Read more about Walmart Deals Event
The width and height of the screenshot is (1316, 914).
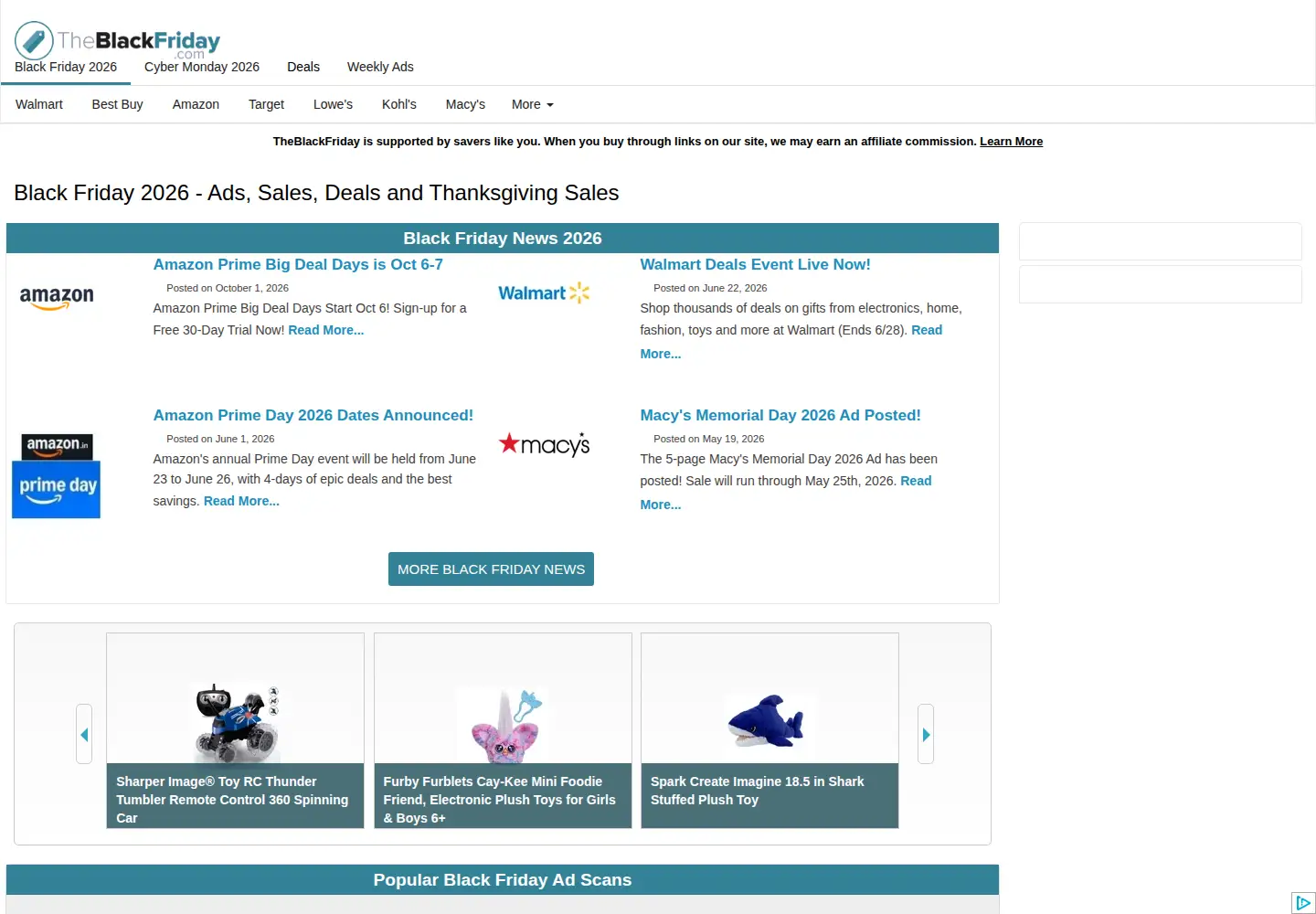pyautogui.click(x=927, y=330)
